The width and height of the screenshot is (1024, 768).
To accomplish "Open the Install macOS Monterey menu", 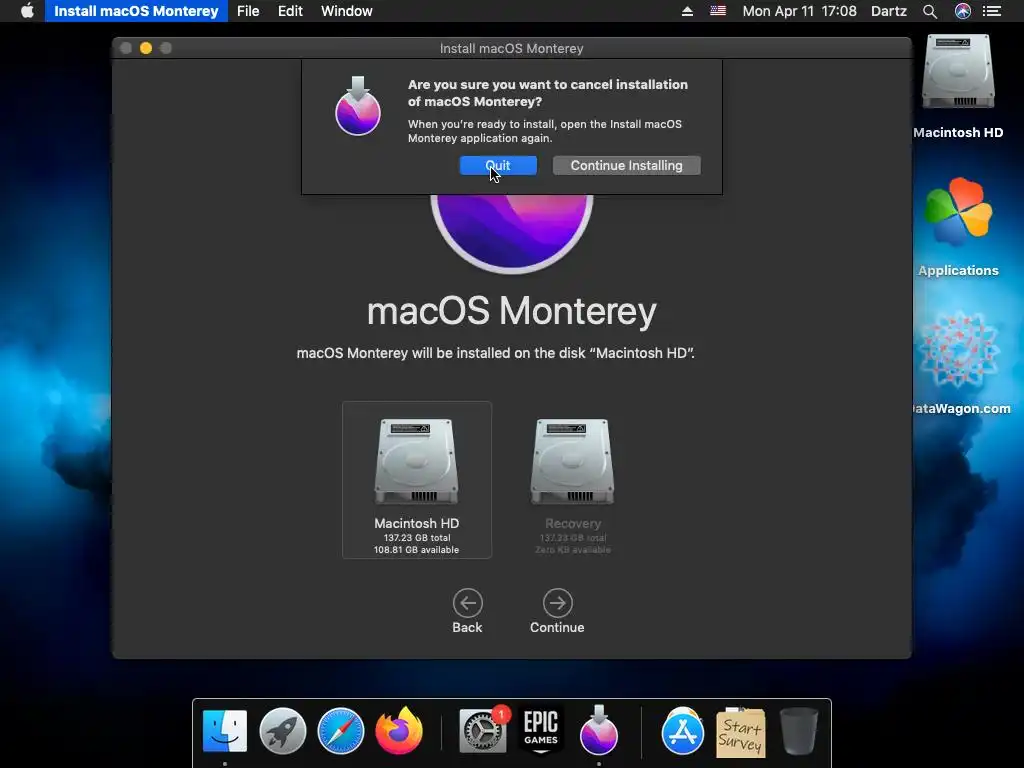I will (x=136, y=11).
